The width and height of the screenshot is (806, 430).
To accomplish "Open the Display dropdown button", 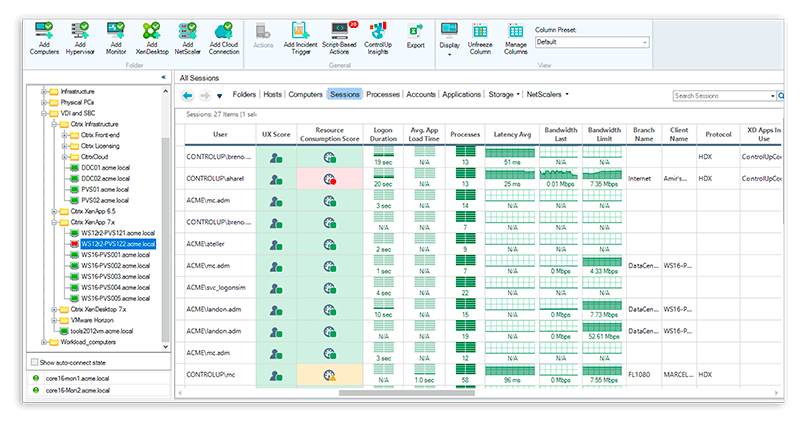I will click(449, 39).
